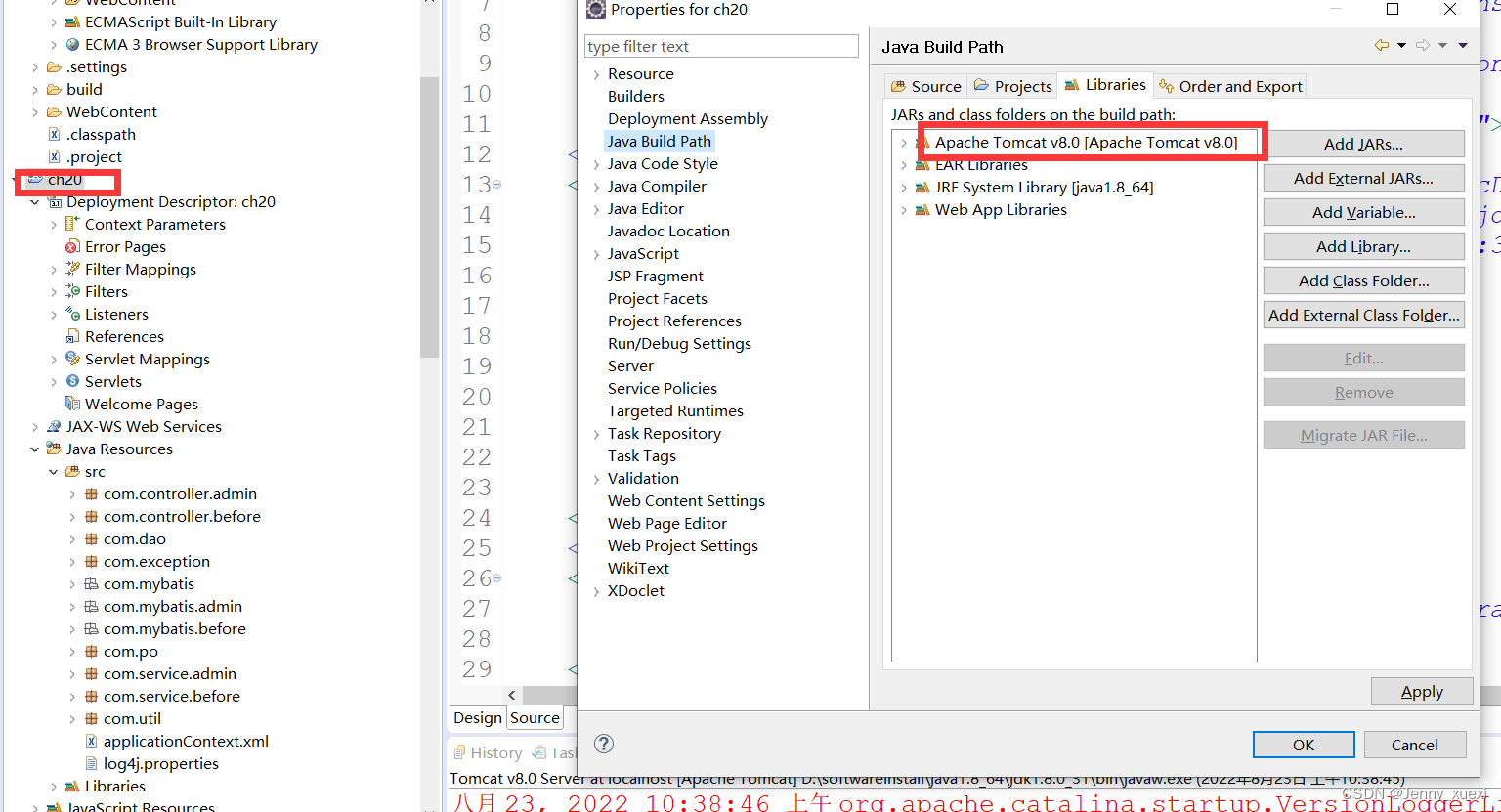
Task: Click Add JARs... button
Action: pyautogui.click(x=1363, y=144)
